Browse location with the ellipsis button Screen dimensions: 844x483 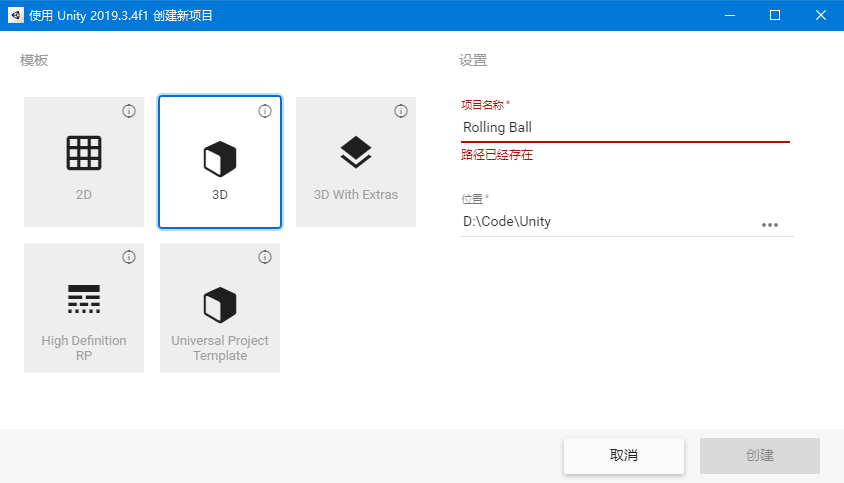pyautogui.click(x=770, y=225)
